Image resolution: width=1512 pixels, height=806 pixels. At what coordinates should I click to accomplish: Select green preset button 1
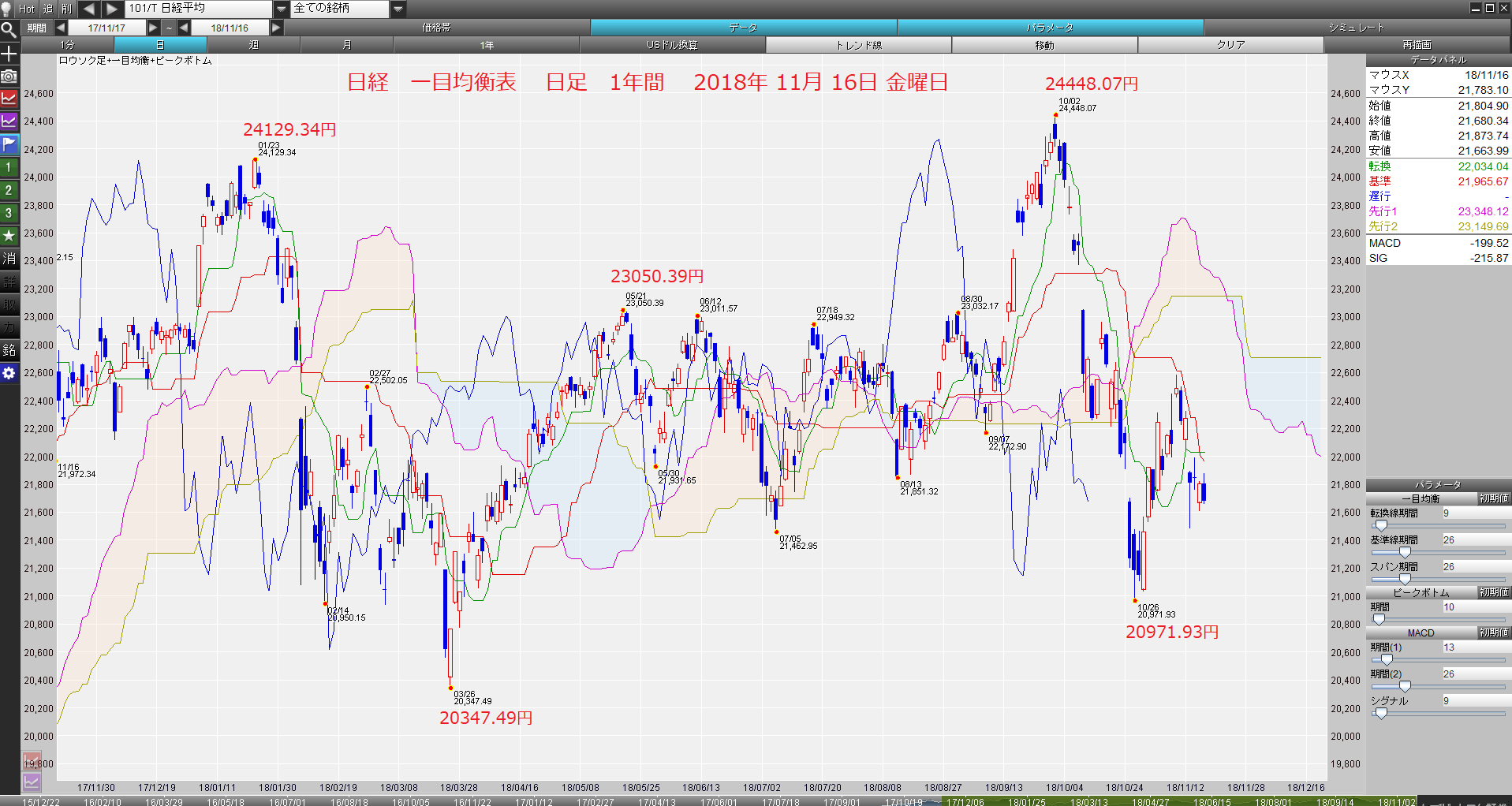9,167
